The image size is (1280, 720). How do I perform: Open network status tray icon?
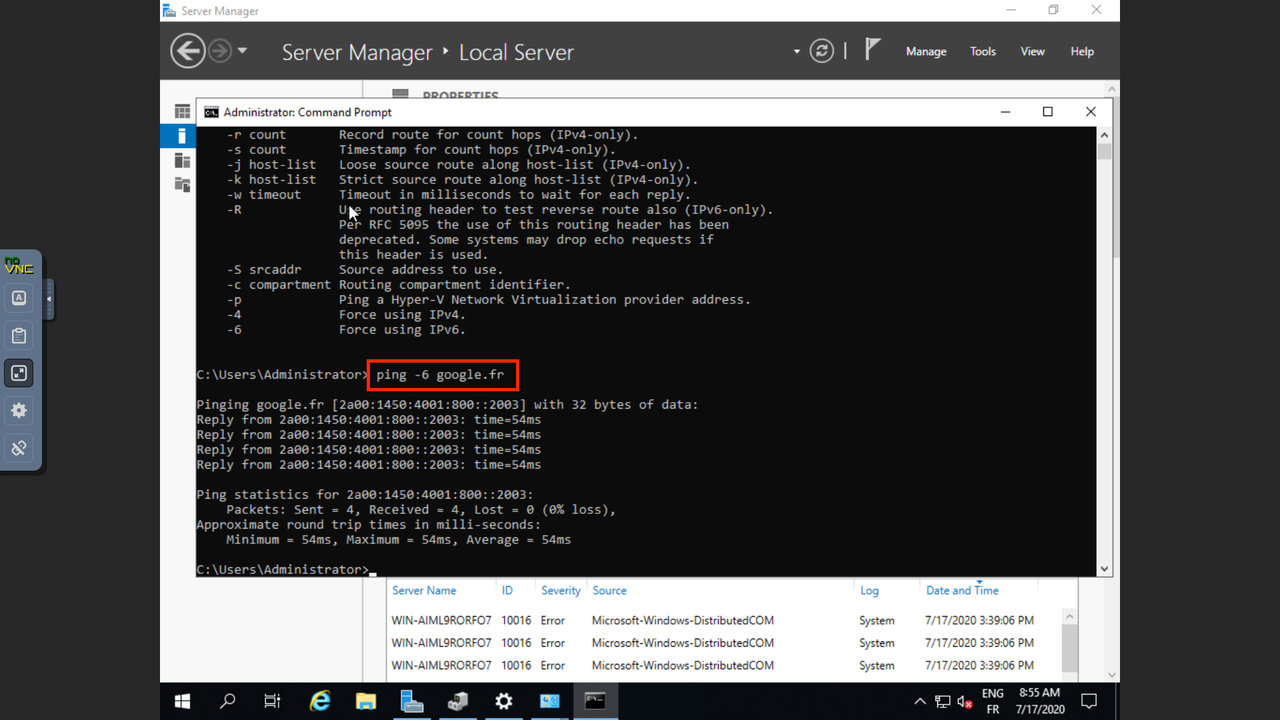pyautogui.click(x=942, y=702)
